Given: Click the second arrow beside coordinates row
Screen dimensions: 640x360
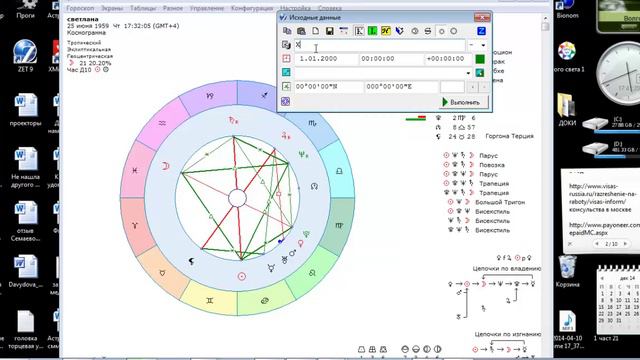Looking at the screenshot, I should [484, 87].
